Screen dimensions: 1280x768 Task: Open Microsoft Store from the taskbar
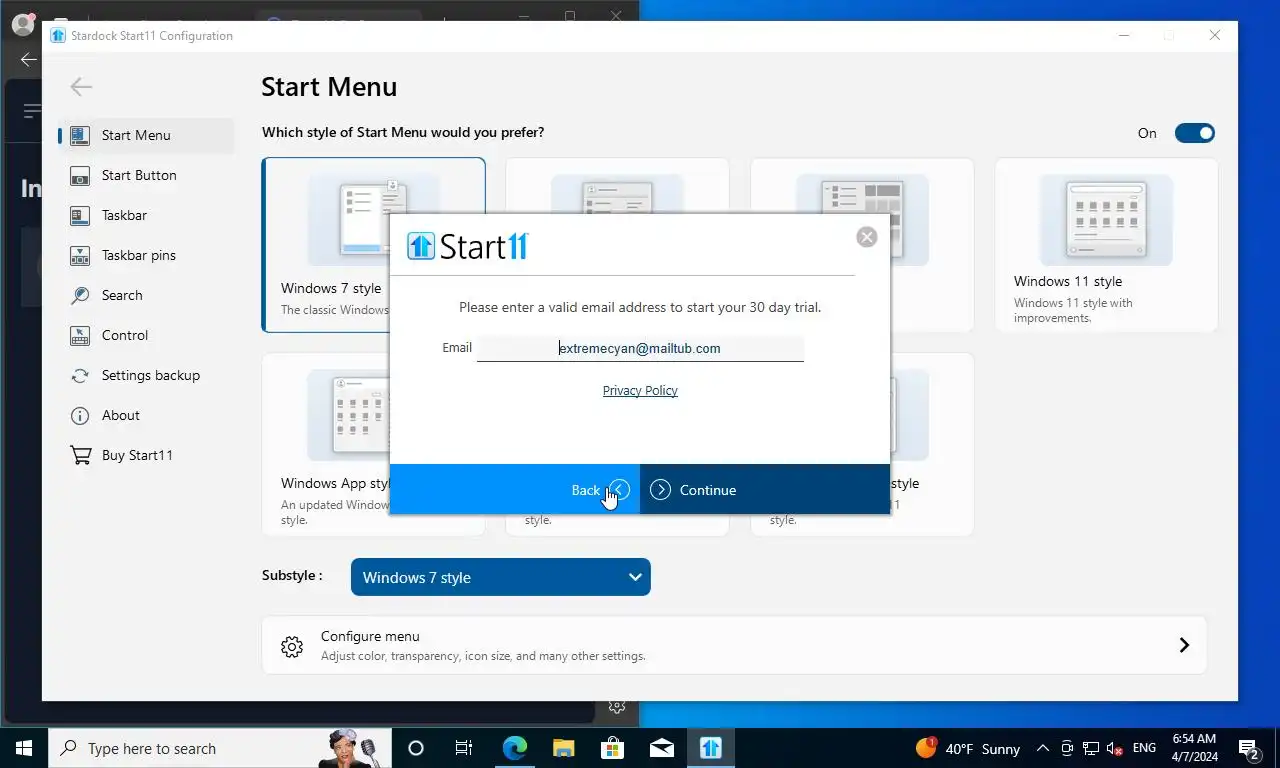(x=612, y=748)
